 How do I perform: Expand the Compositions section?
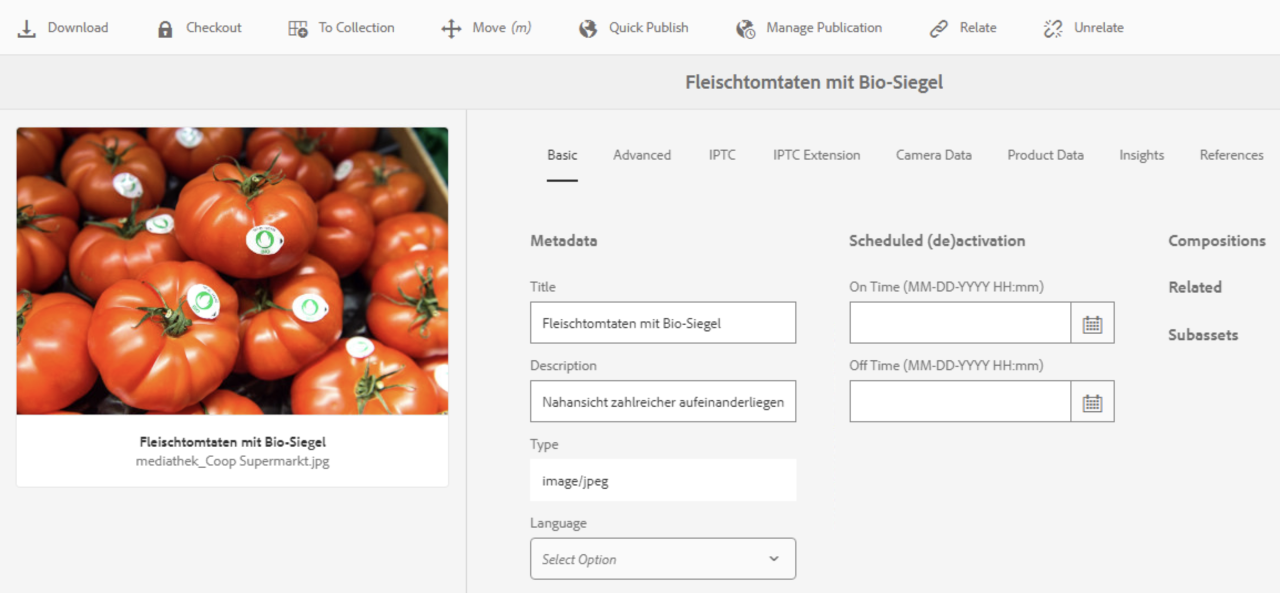coord(1216,241)
